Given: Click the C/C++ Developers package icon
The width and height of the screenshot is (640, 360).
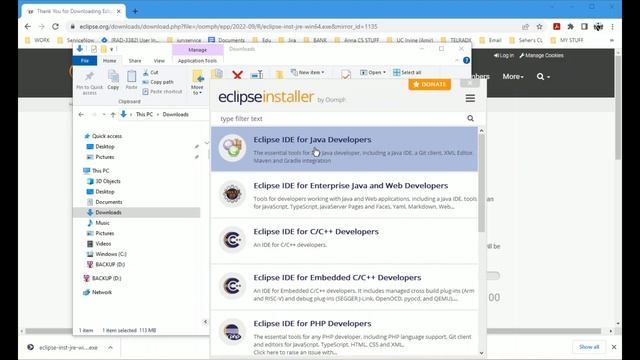Looking at the screenshot, I should [x=232, y=240].
